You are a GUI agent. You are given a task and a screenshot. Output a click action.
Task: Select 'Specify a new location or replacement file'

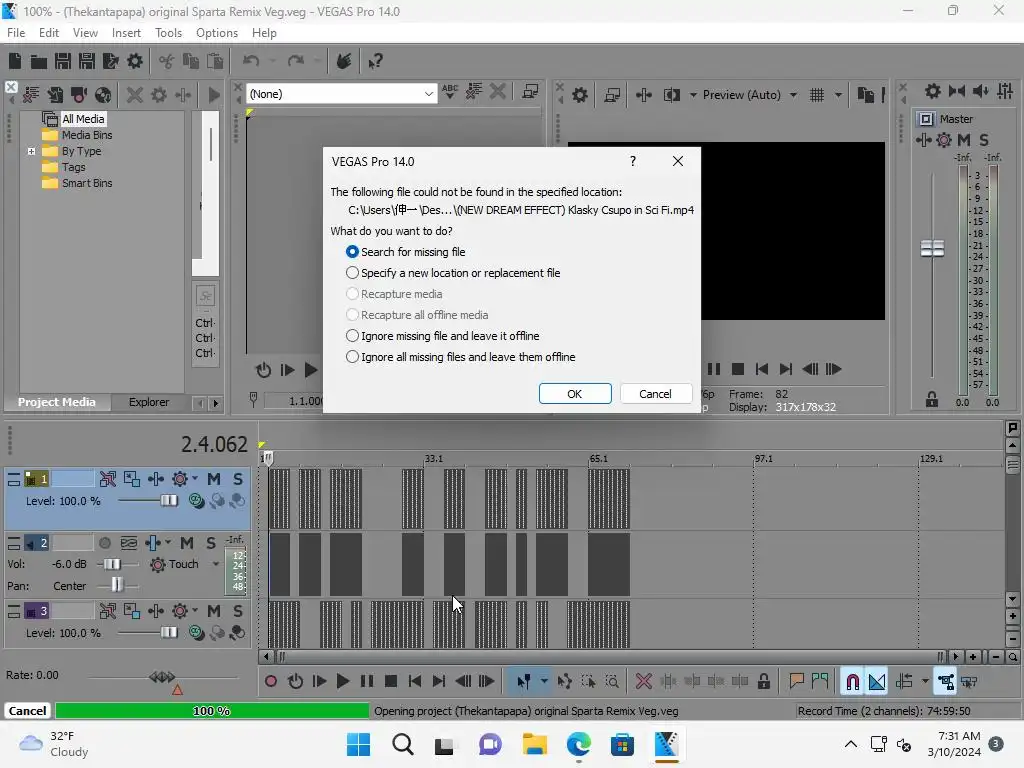click(x=453, y=273)
